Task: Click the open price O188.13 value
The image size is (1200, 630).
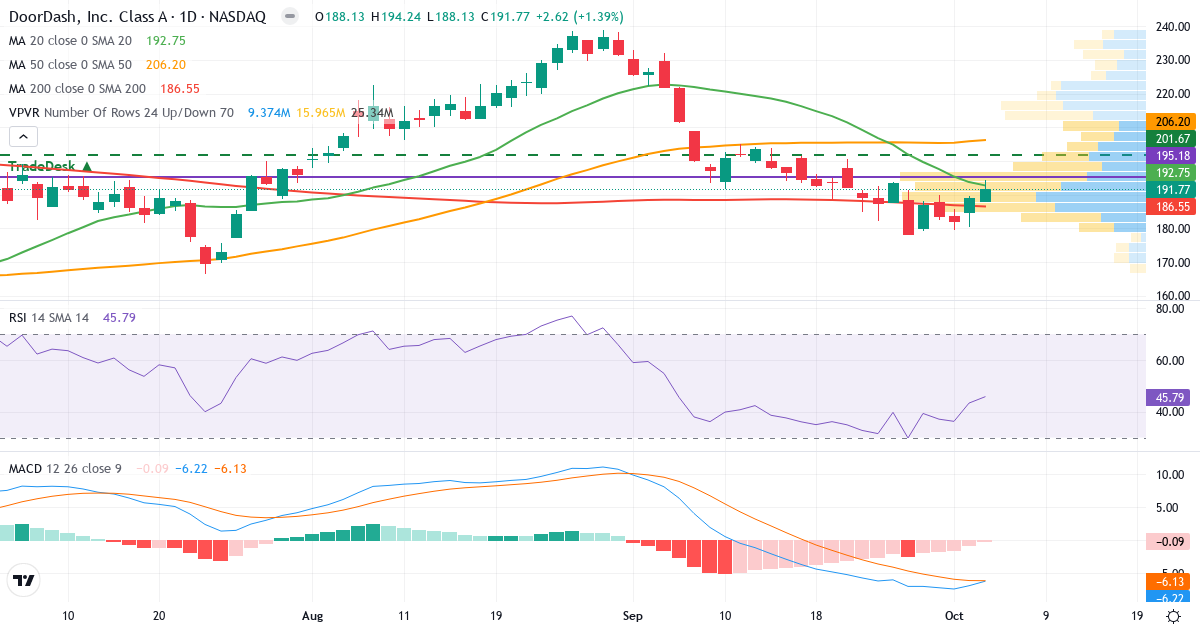Action: [x=340, y=17]
